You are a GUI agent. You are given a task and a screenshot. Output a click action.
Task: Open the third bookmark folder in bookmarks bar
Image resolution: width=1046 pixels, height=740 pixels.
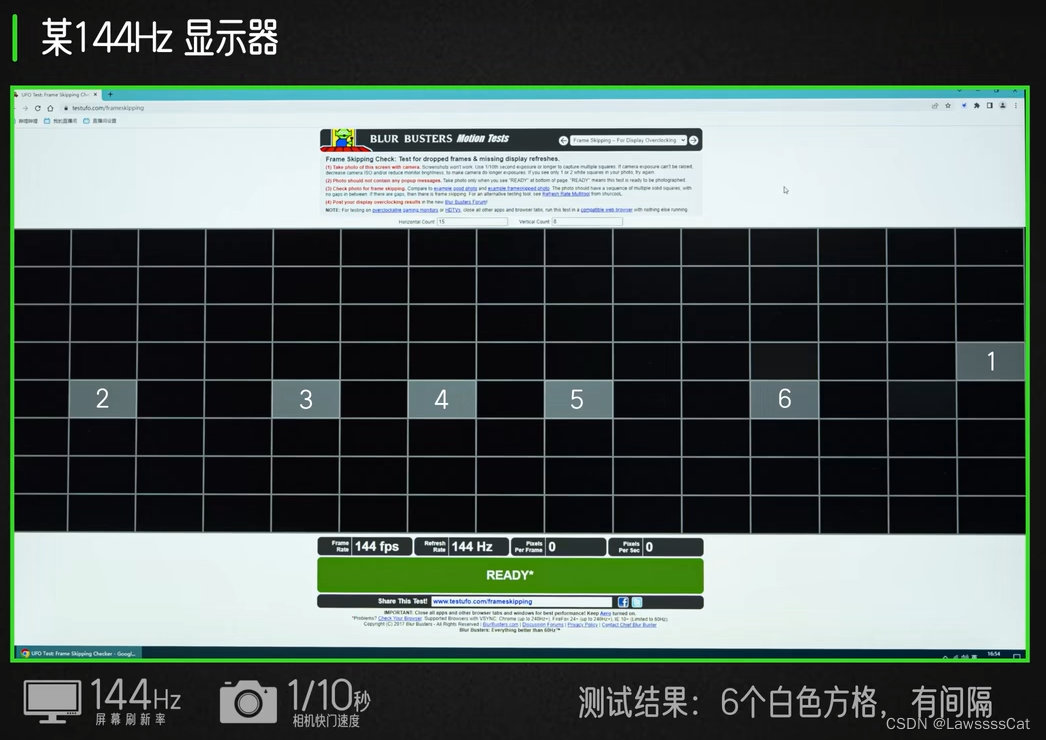(99, 121)
